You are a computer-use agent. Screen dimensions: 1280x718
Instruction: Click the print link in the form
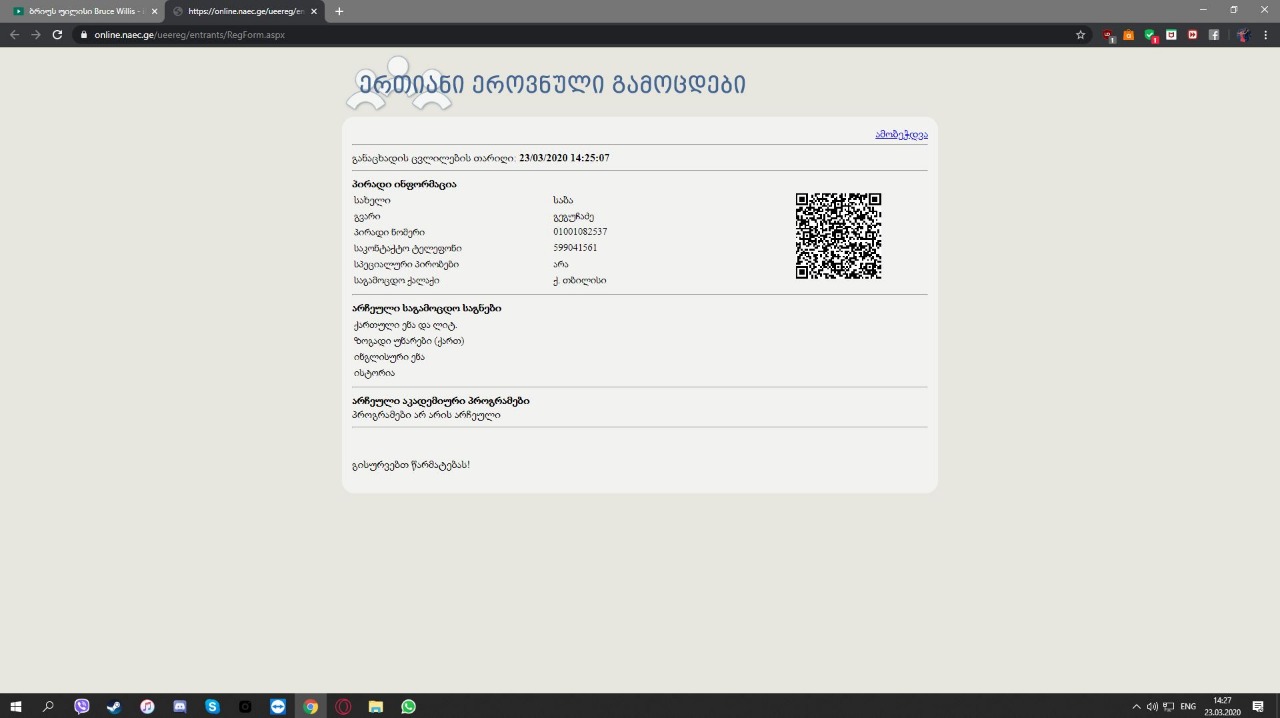[x=901, y=134]
